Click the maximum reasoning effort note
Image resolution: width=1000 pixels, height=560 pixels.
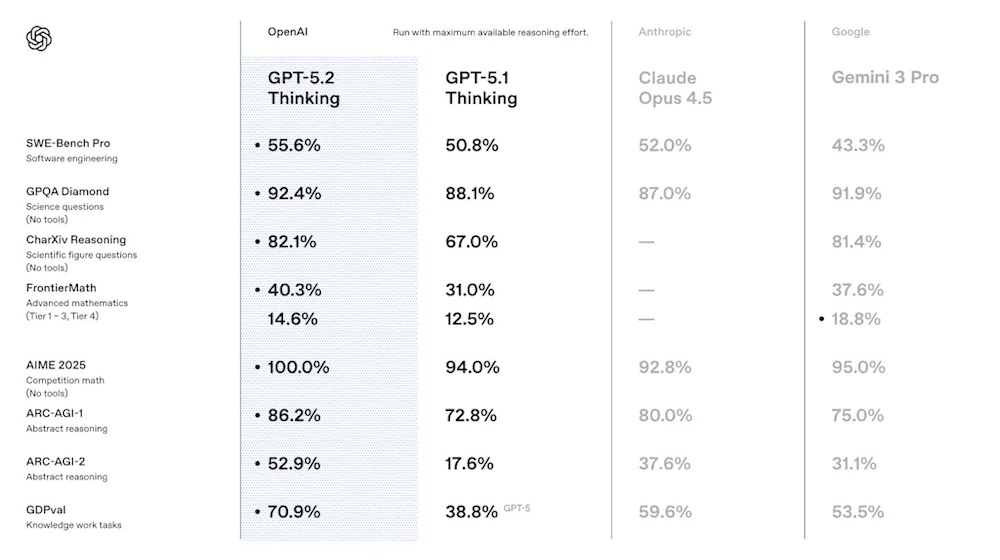(x=490, y=33)
